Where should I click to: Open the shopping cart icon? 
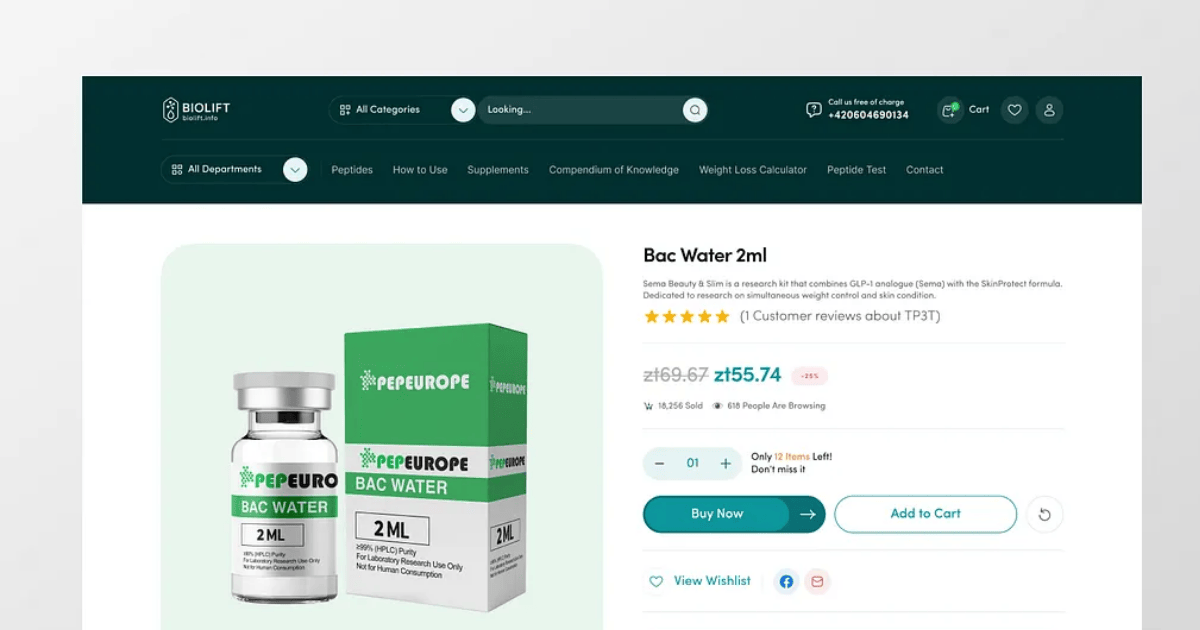949,110
